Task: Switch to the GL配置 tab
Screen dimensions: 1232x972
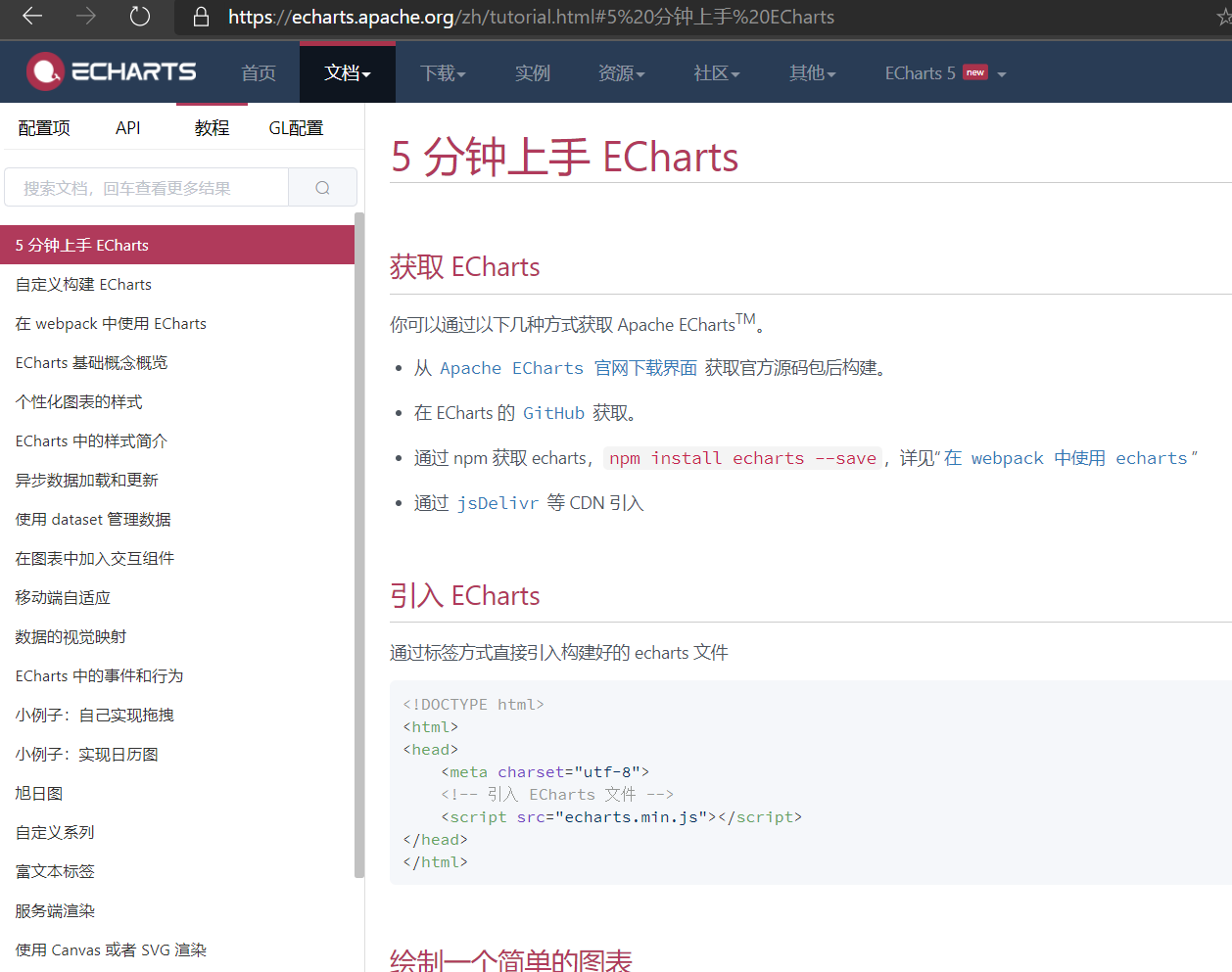Action: (x=296, y=128)
